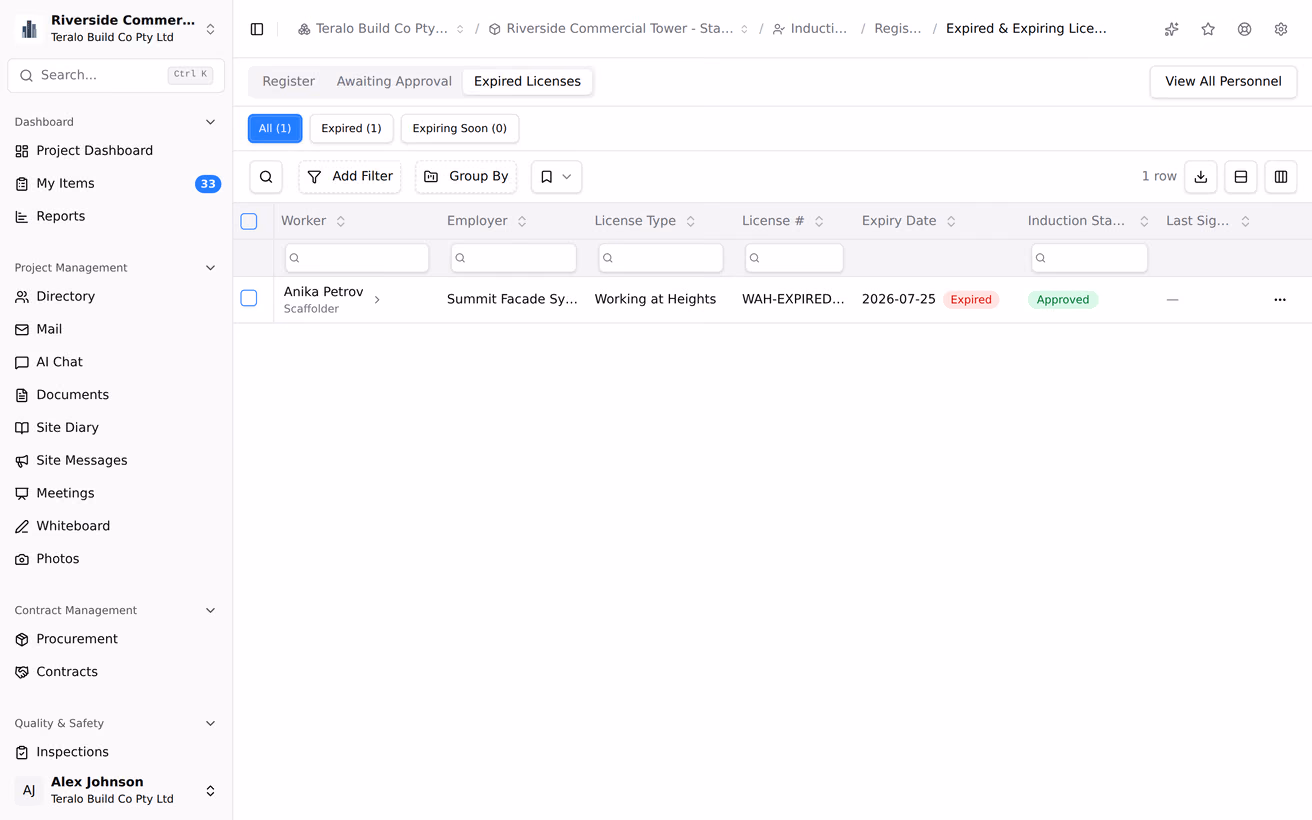Screen dimensions: 1312x820
Task: Toggle the sidebar panel icon
Action: click(257, 29)
